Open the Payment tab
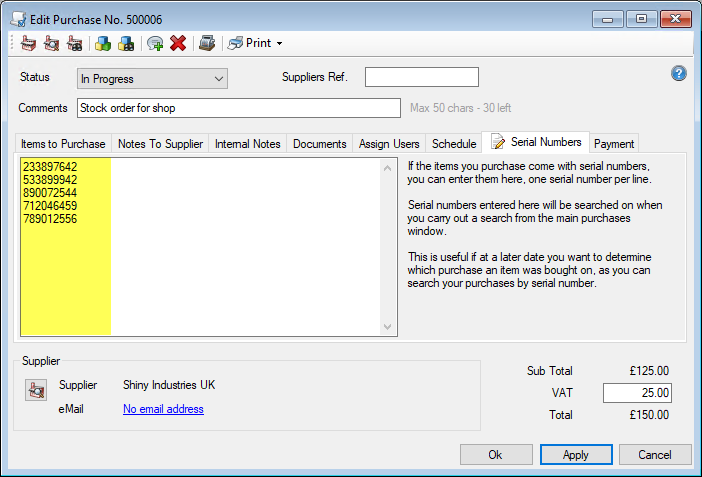Viewport: 702px width, 477px height. (614, 144)
